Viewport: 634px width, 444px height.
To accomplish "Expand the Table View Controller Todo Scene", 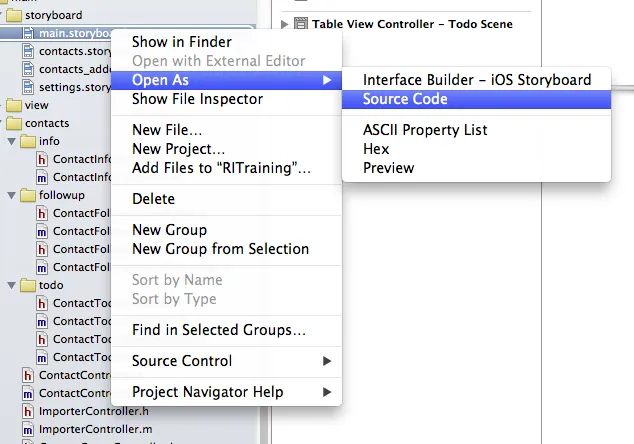I will pos(285,24).
